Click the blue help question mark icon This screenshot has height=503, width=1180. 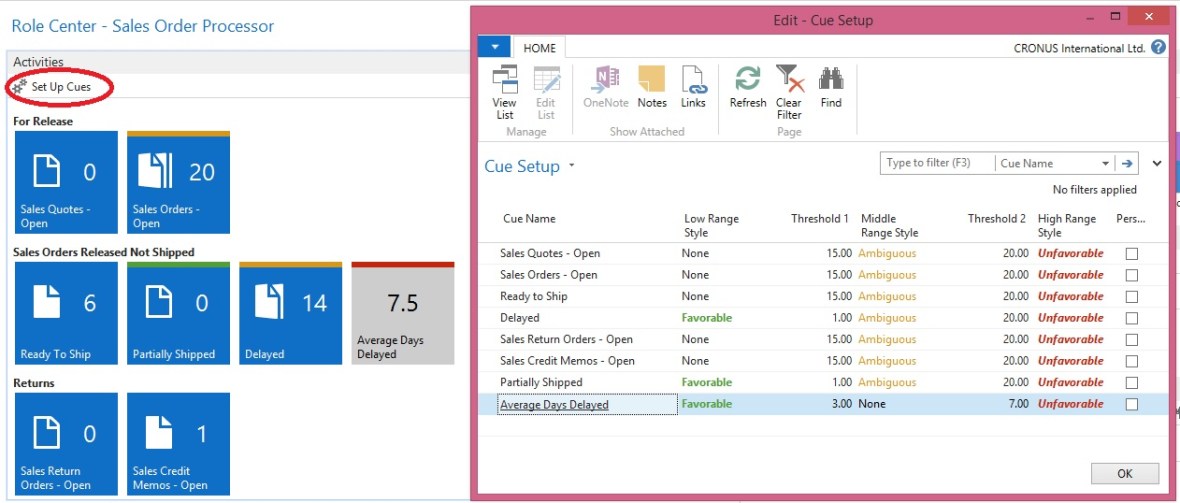click(1158, 47)
